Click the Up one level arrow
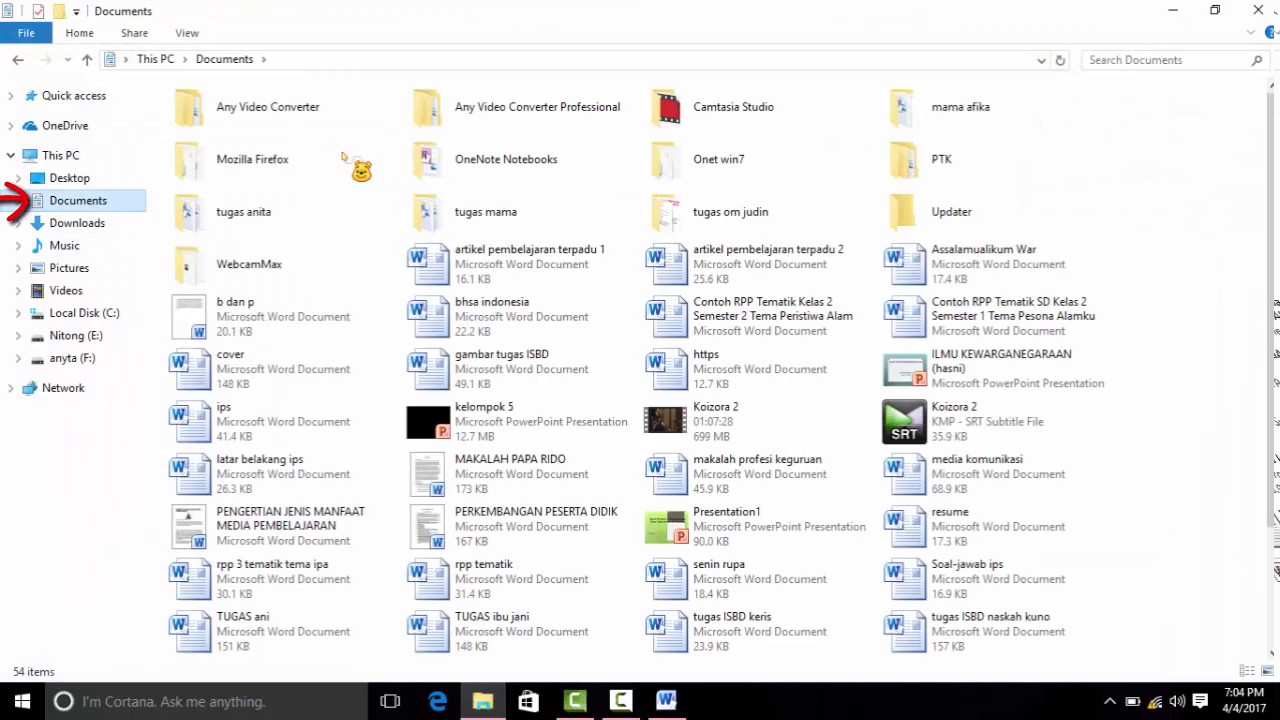1280x720 pixels. 87,60
